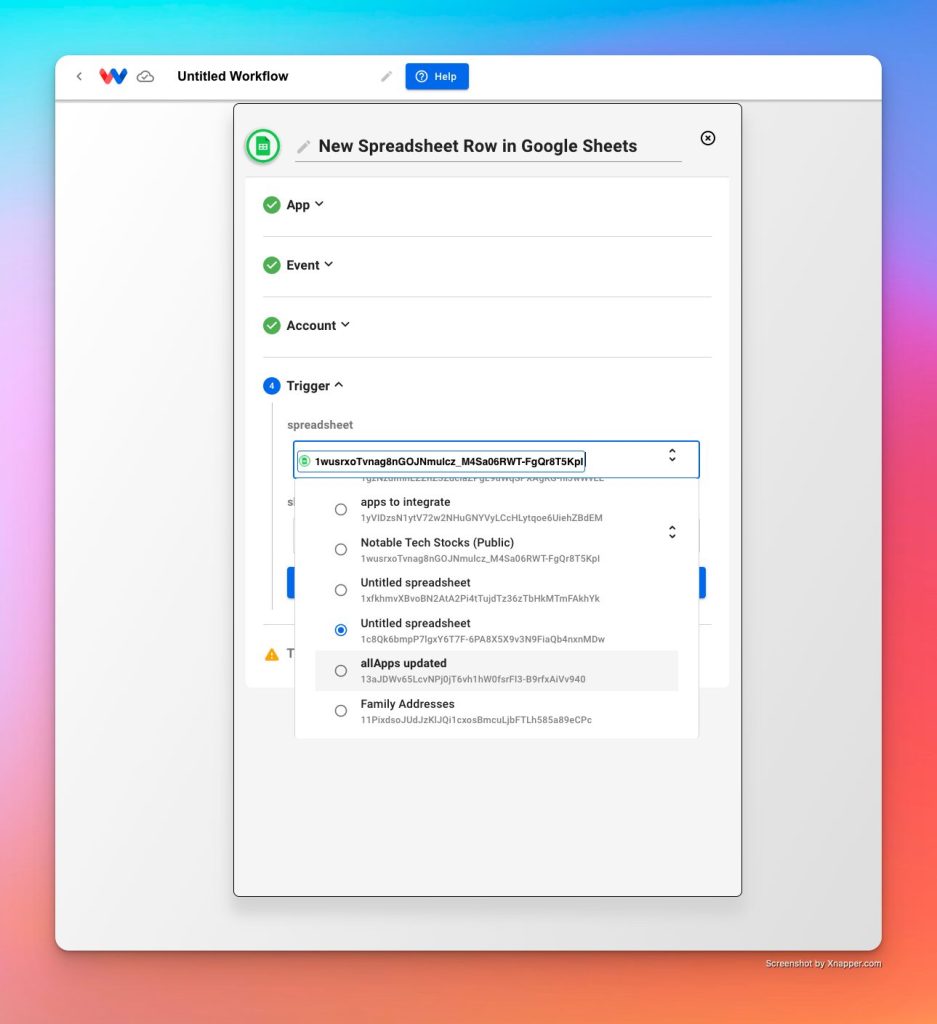Close the step panel with X icon
937x1024 pixels.
(708, 138)
